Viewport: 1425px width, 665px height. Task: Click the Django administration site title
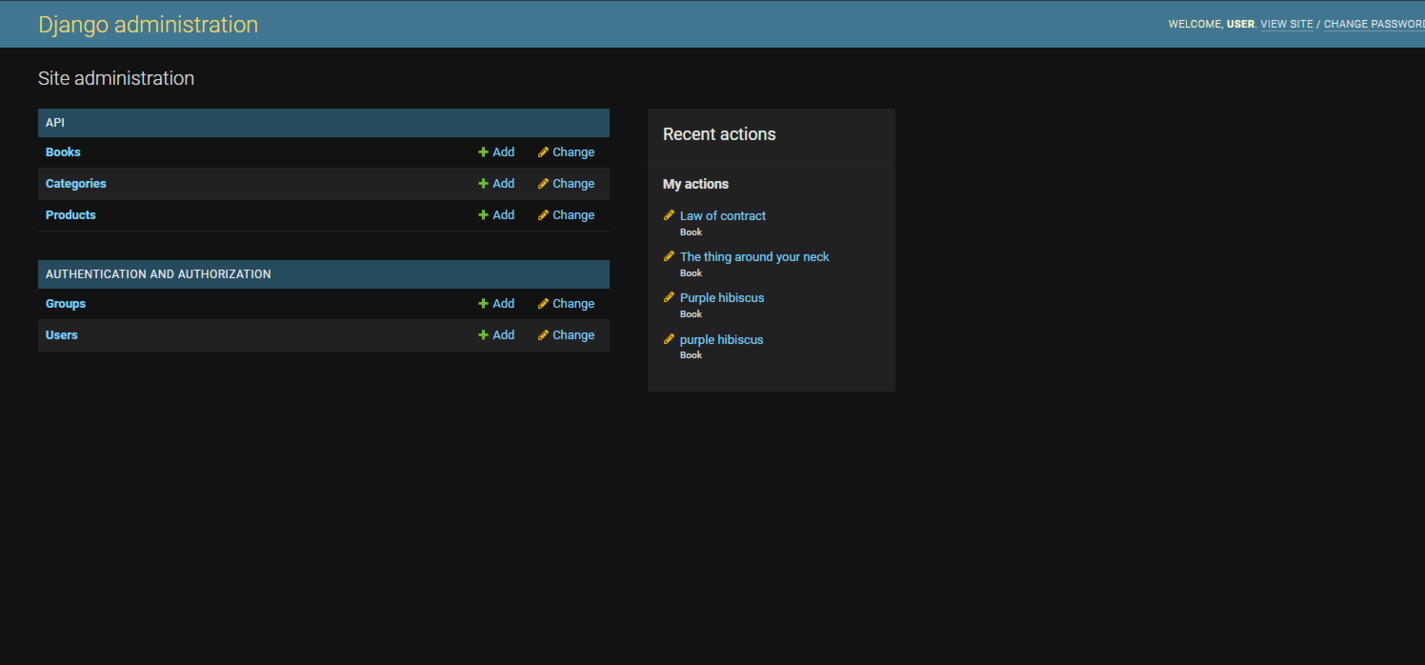pyautogui.click(x=148, y=24)
